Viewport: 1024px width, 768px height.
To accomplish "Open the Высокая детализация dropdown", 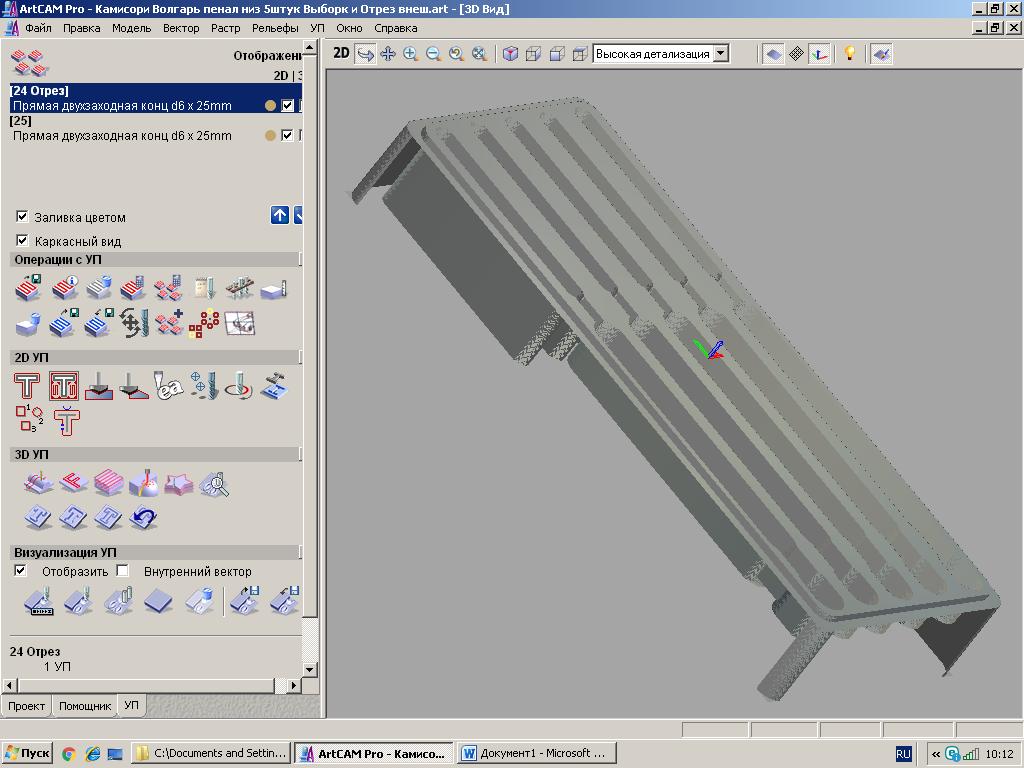I will tap(721, 54).
